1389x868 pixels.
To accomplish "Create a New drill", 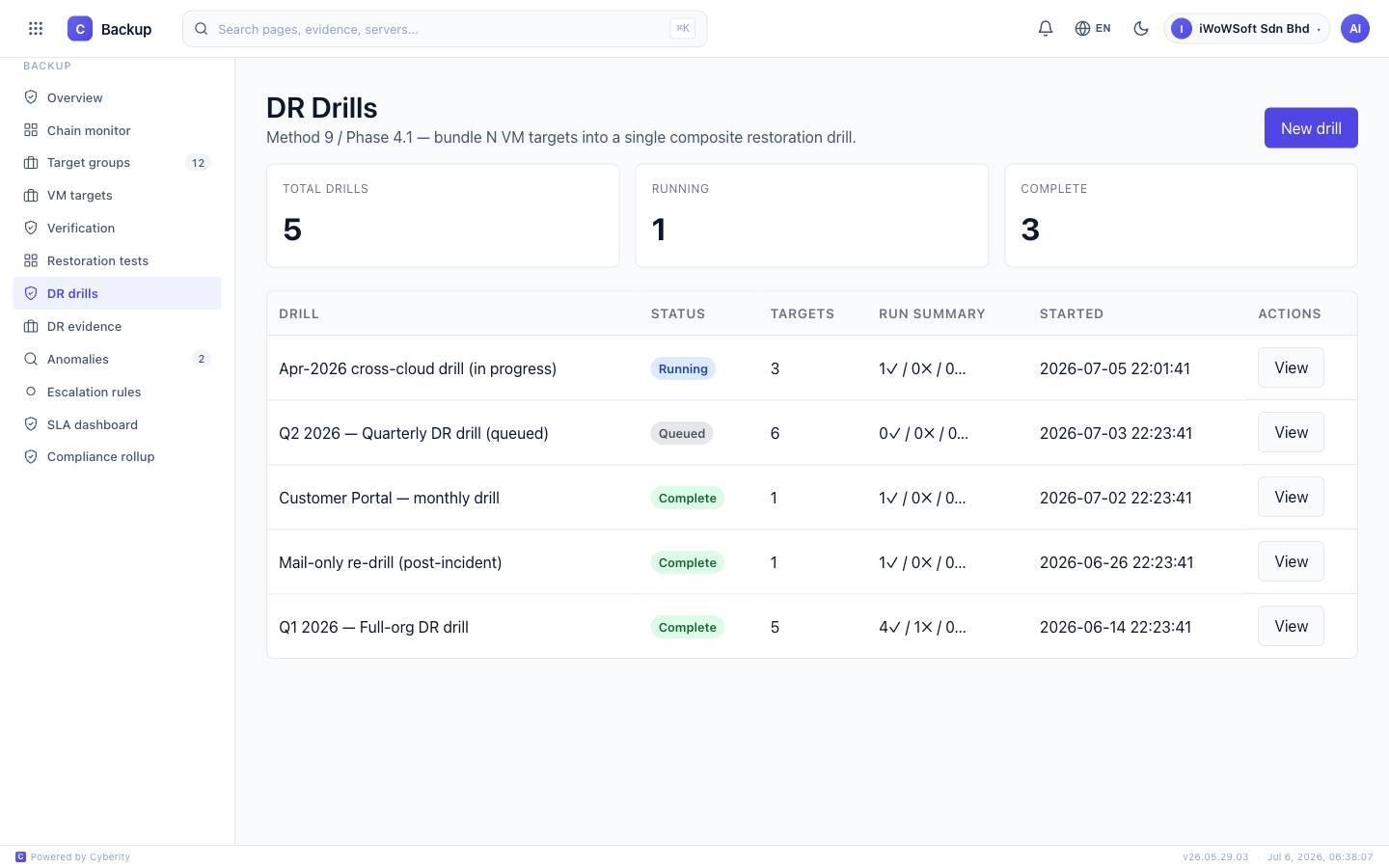I will [x=1311, y=128].
